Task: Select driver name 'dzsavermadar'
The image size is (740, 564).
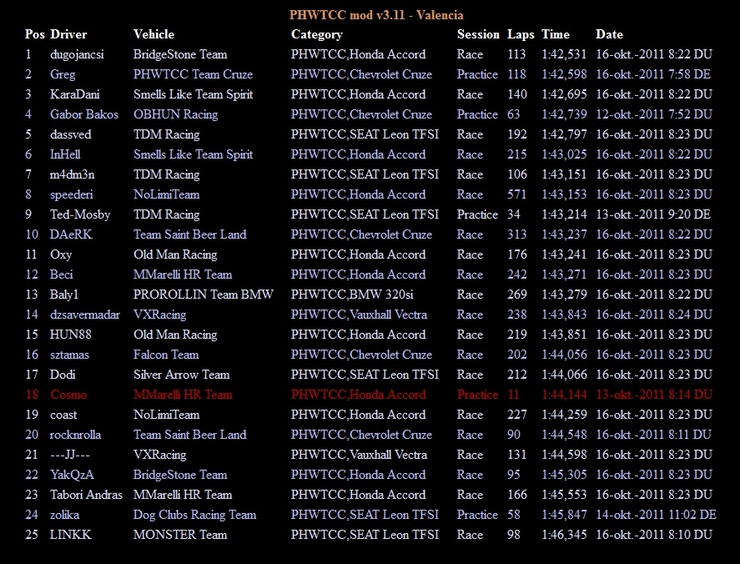Action: click(x=85, y=315)
